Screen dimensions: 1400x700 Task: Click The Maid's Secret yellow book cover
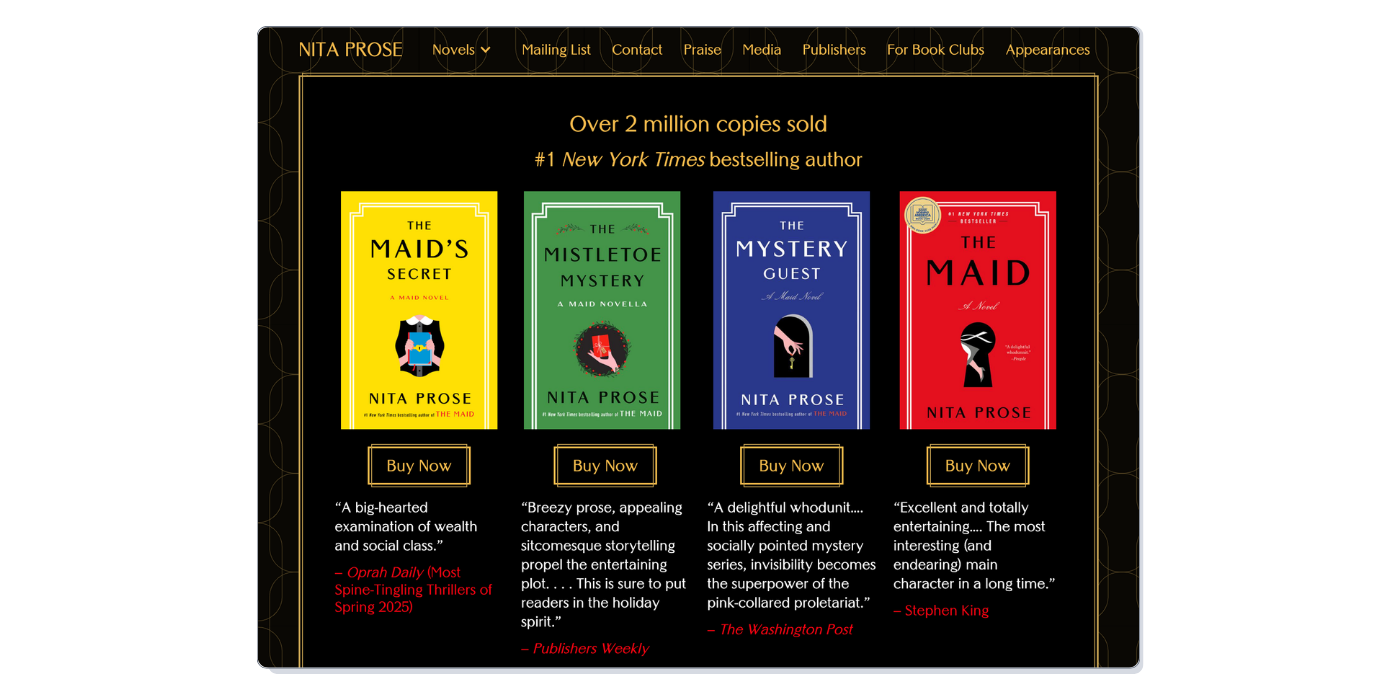(419, 310)
